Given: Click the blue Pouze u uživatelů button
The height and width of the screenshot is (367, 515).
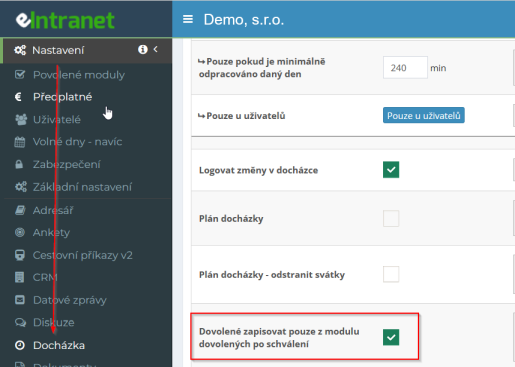Looking at the screenshot, I should click(424, 115).
